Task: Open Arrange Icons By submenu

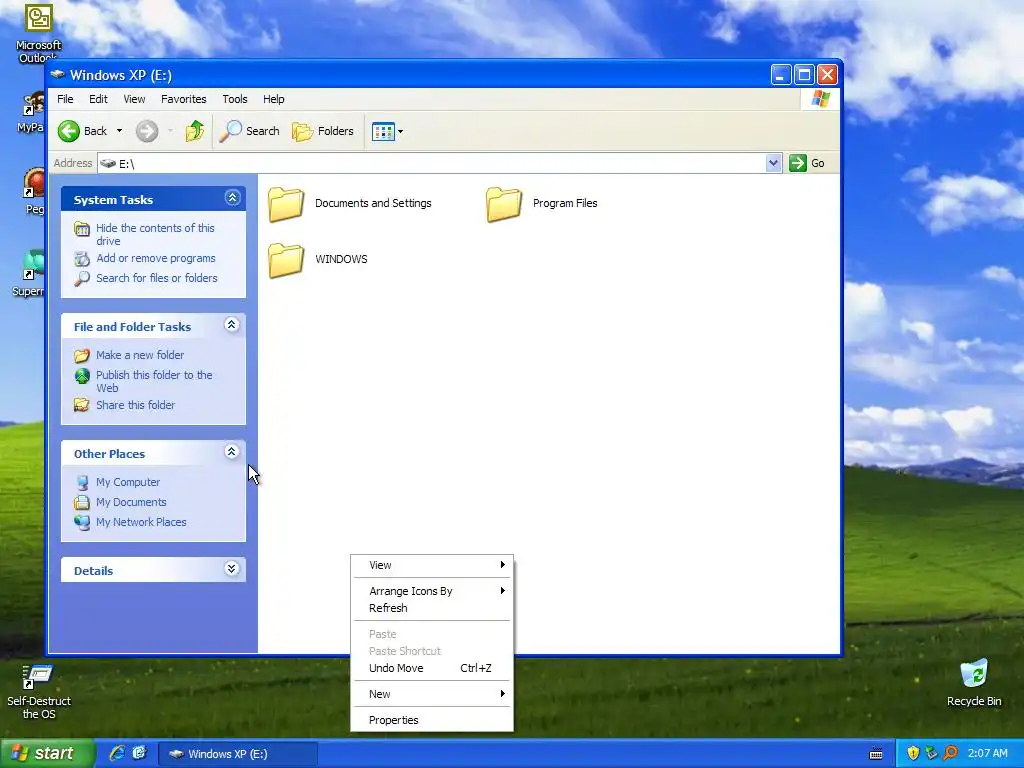Action: (x=432, y=591)
